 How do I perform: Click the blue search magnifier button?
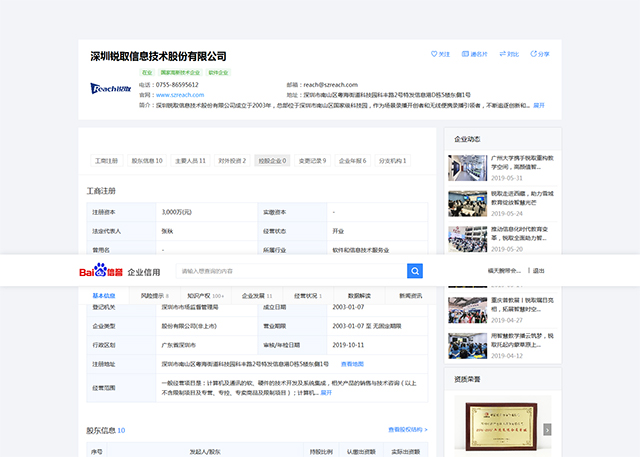click(x=415, y=271)
